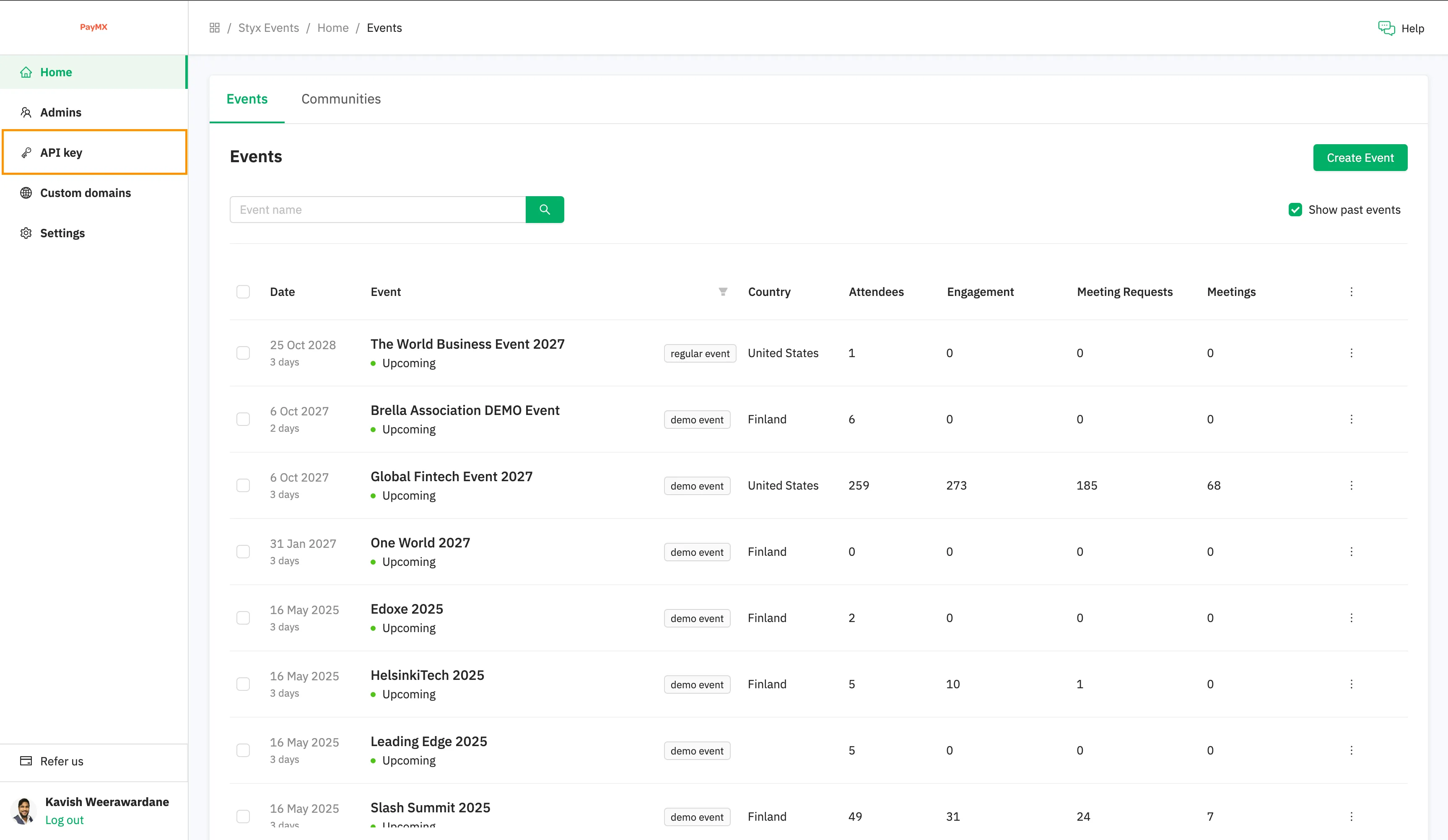
Task: Select checkbox for Brella Association DEMO Event
Action: tap(243, 420)
